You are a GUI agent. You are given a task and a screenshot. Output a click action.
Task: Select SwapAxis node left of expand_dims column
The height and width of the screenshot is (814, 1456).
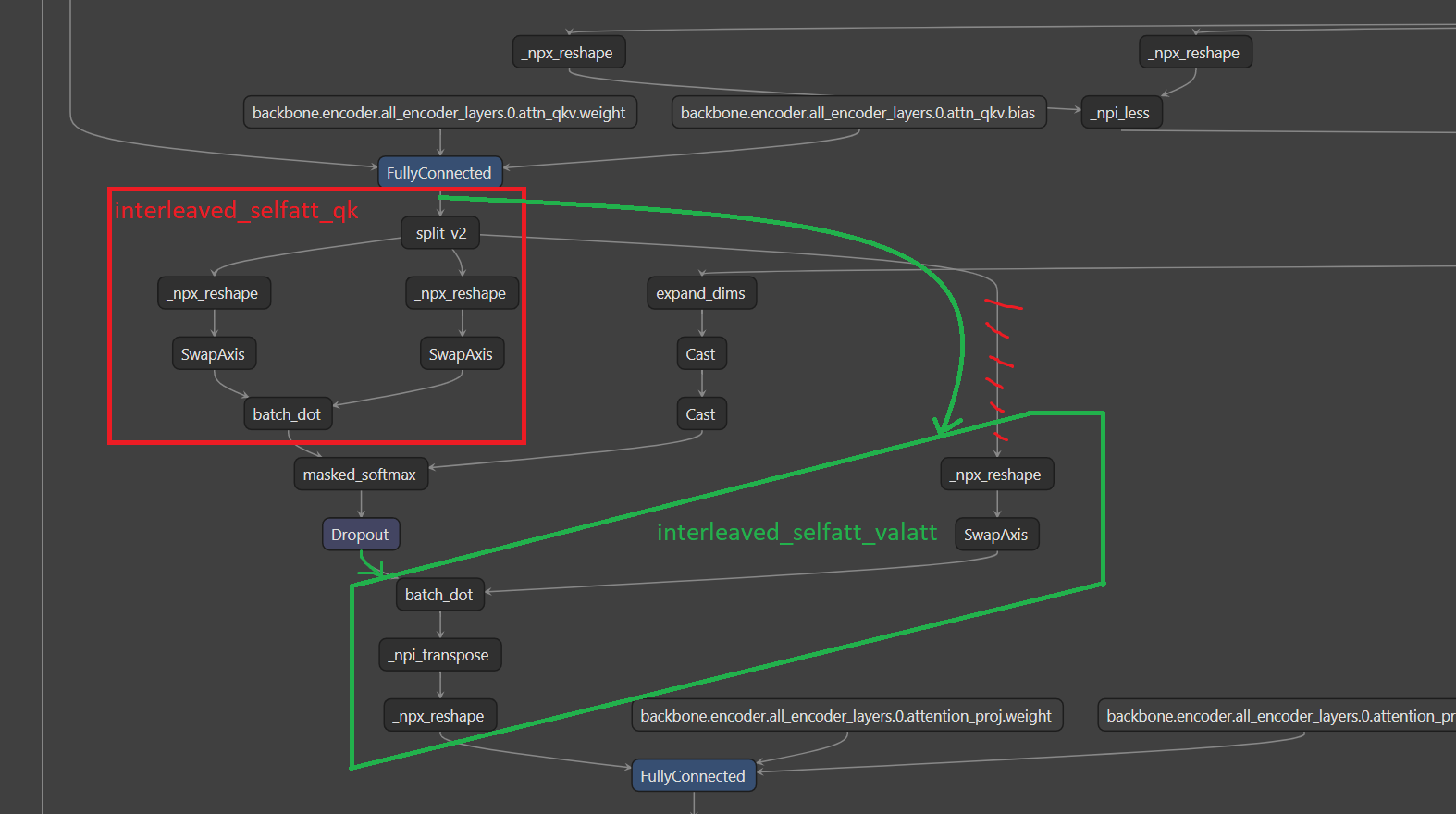(x=462, y=354)
